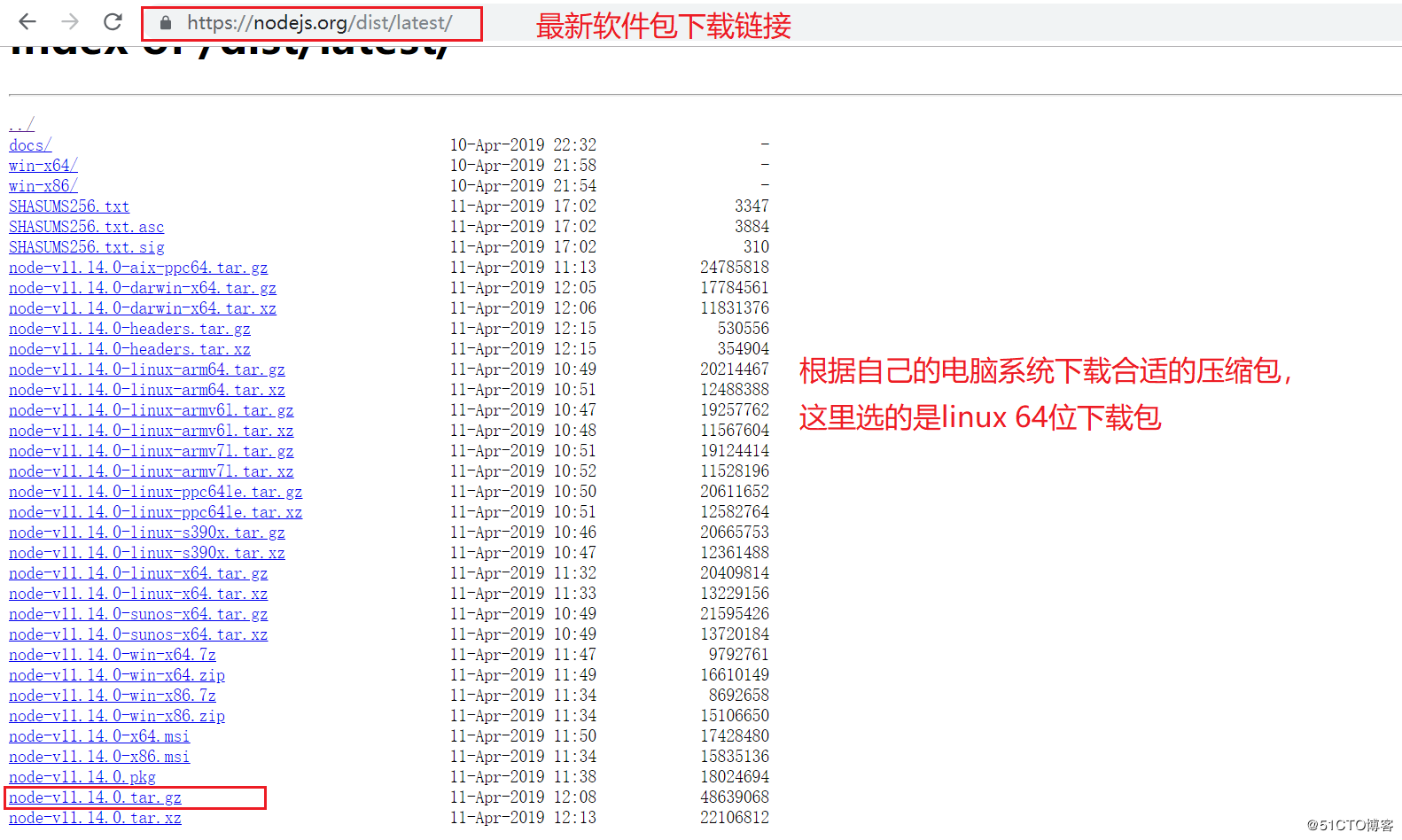This screenshot has width=1402, height=840.
Task: Download node-v11.14.0-win-x64.7z
Action: coord(113,654)
